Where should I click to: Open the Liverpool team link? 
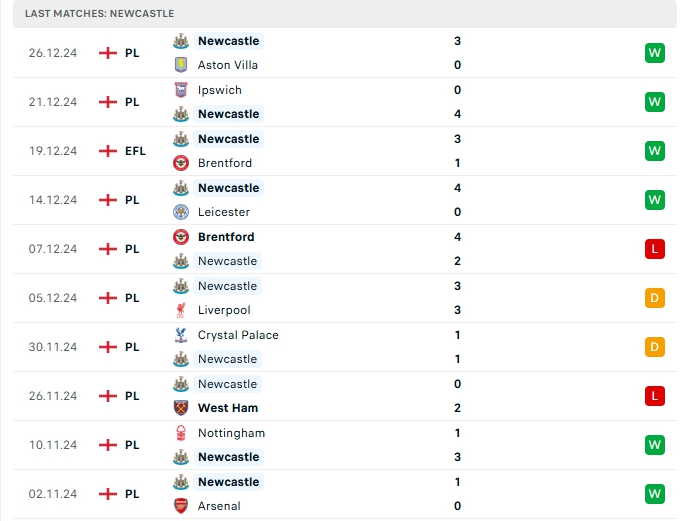[x=224, y=310]
